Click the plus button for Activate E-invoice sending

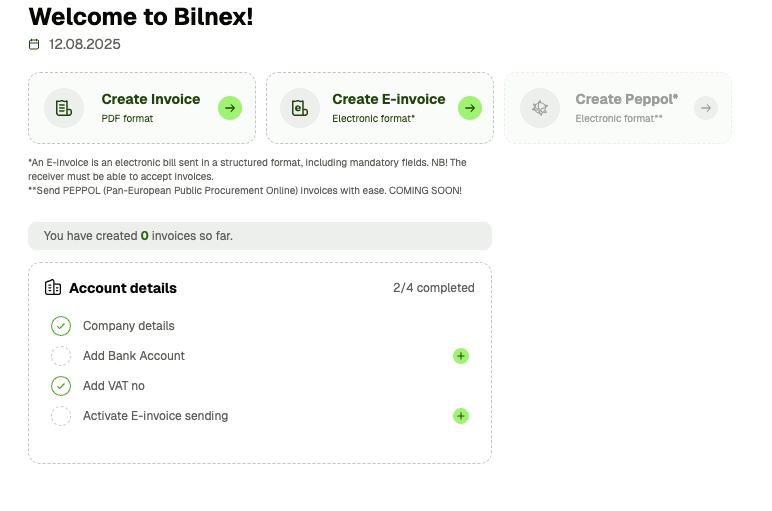[461, 416]
